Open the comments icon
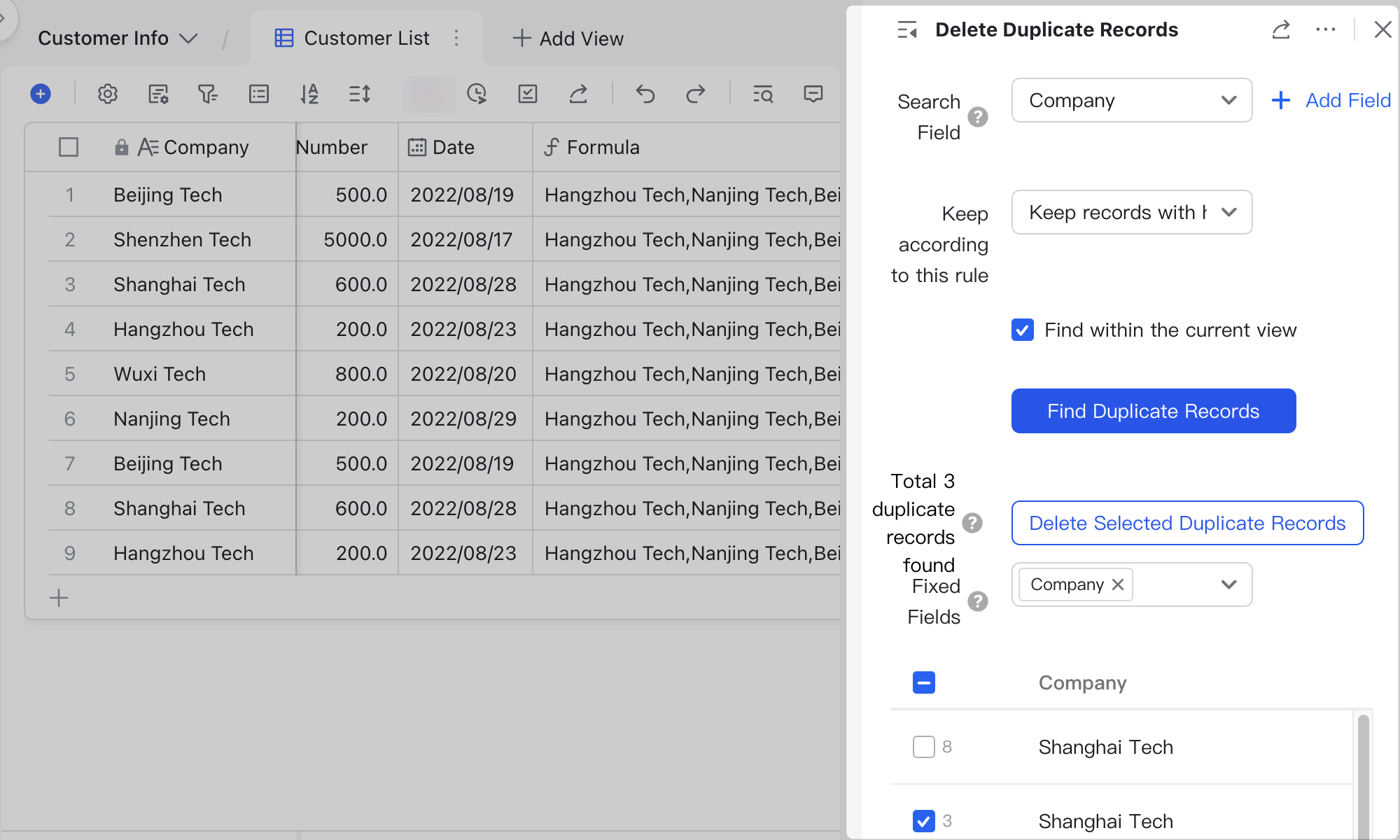Screen dimensions: 1400x840 (x=813, y=94)
